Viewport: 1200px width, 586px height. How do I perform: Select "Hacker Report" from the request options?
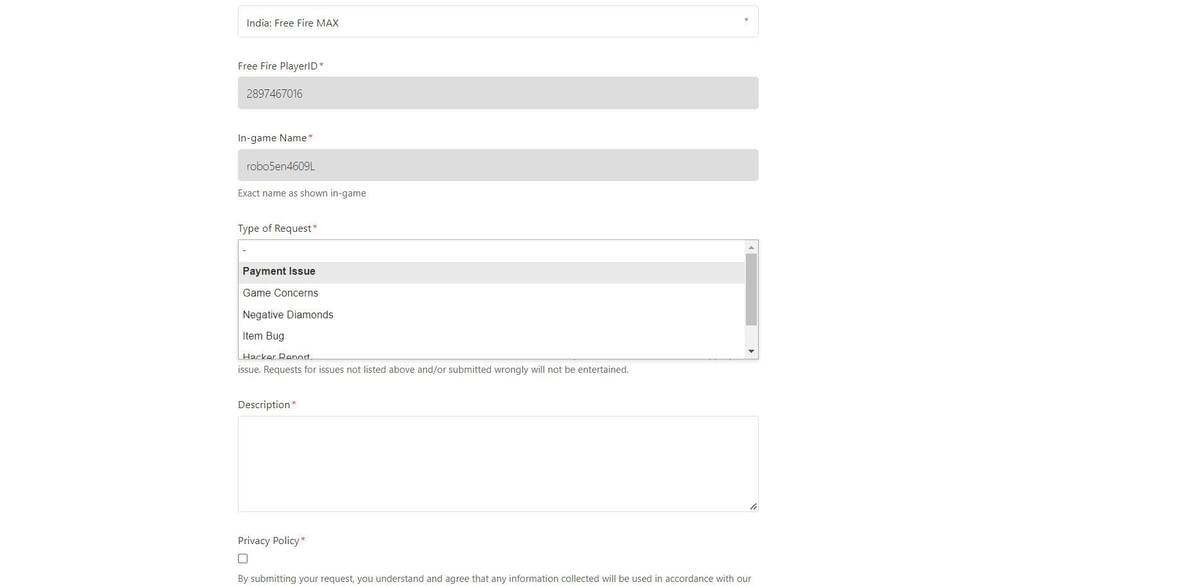pos(276,355)
